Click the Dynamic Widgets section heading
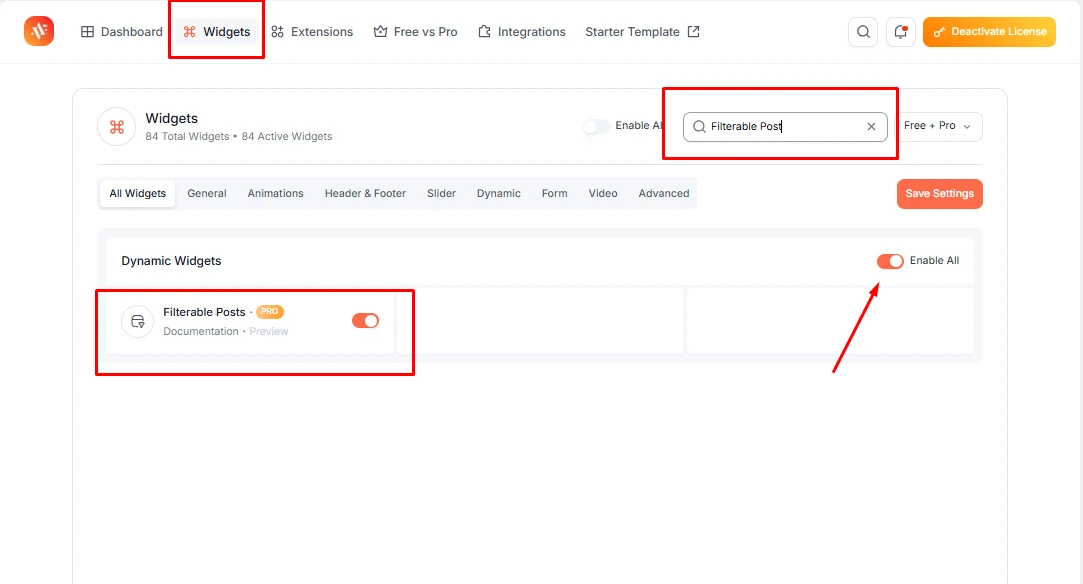Viewport: 1083px width, 584px height. (171, 261)
